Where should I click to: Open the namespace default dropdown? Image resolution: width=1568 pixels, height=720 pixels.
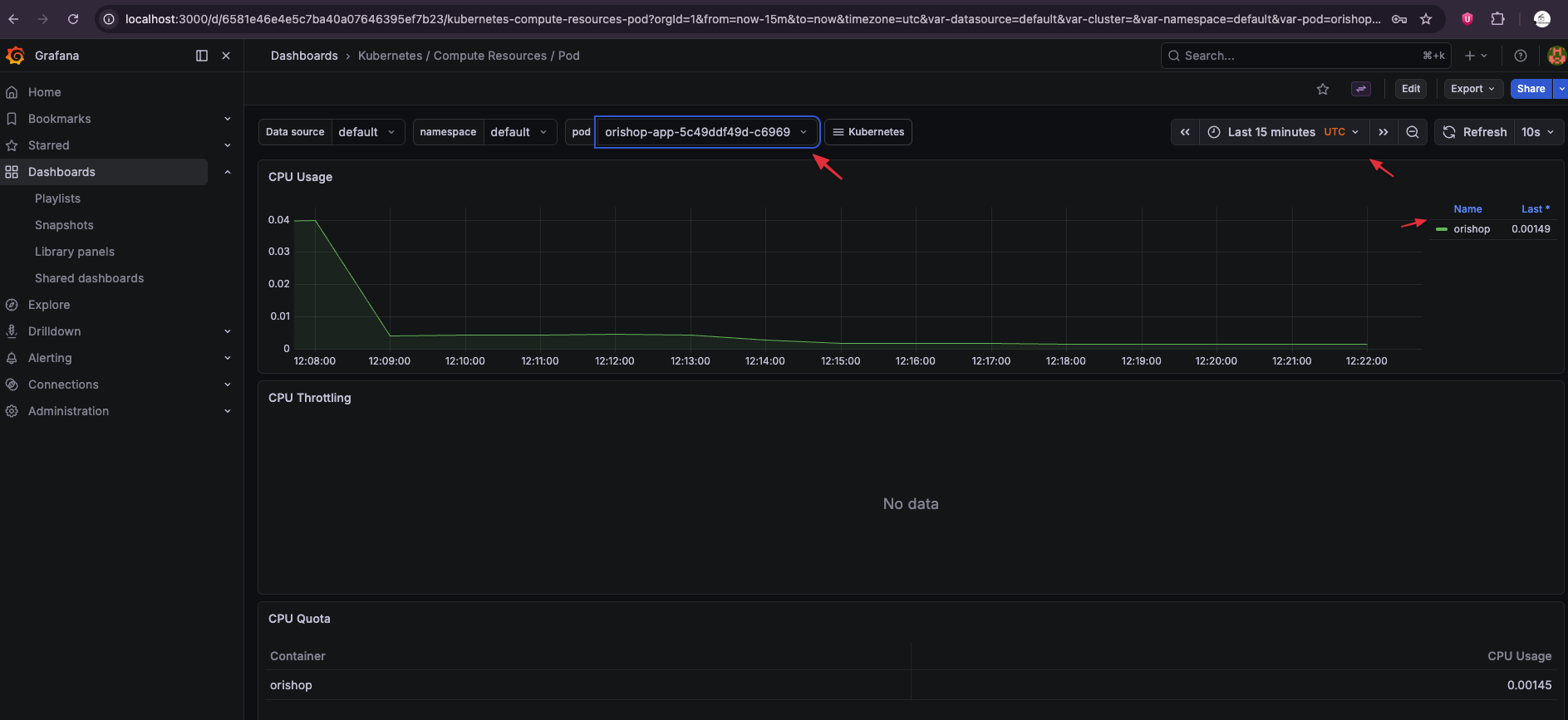[519, 132]
